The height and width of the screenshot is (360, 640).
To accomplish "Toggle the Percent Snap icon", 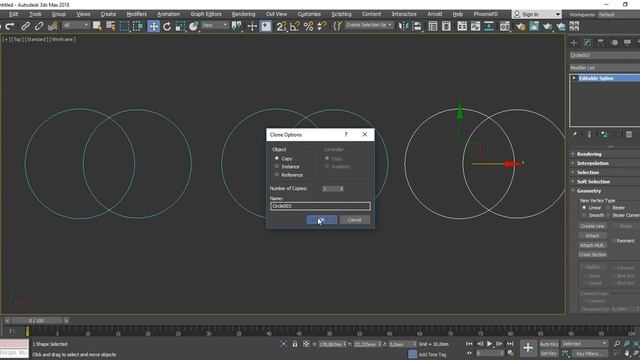I will 309,27.
